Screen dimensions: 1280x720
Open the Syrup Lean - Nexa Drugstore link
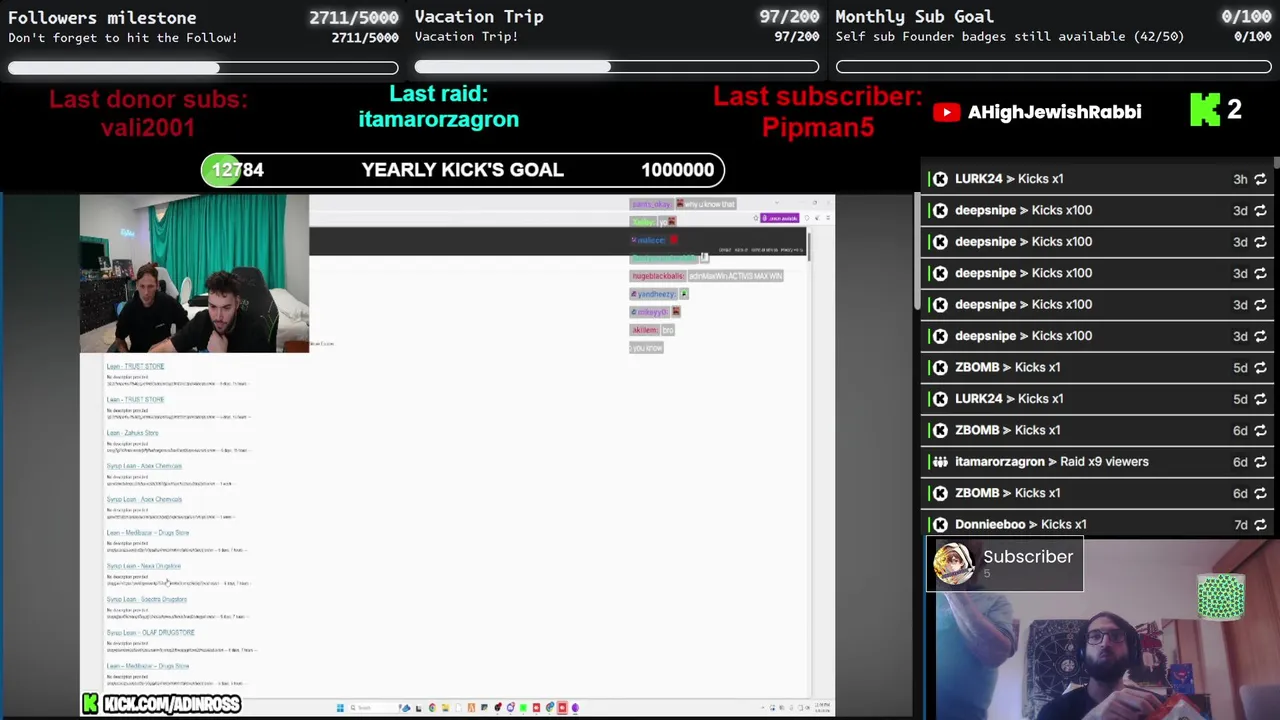(144, 566)
